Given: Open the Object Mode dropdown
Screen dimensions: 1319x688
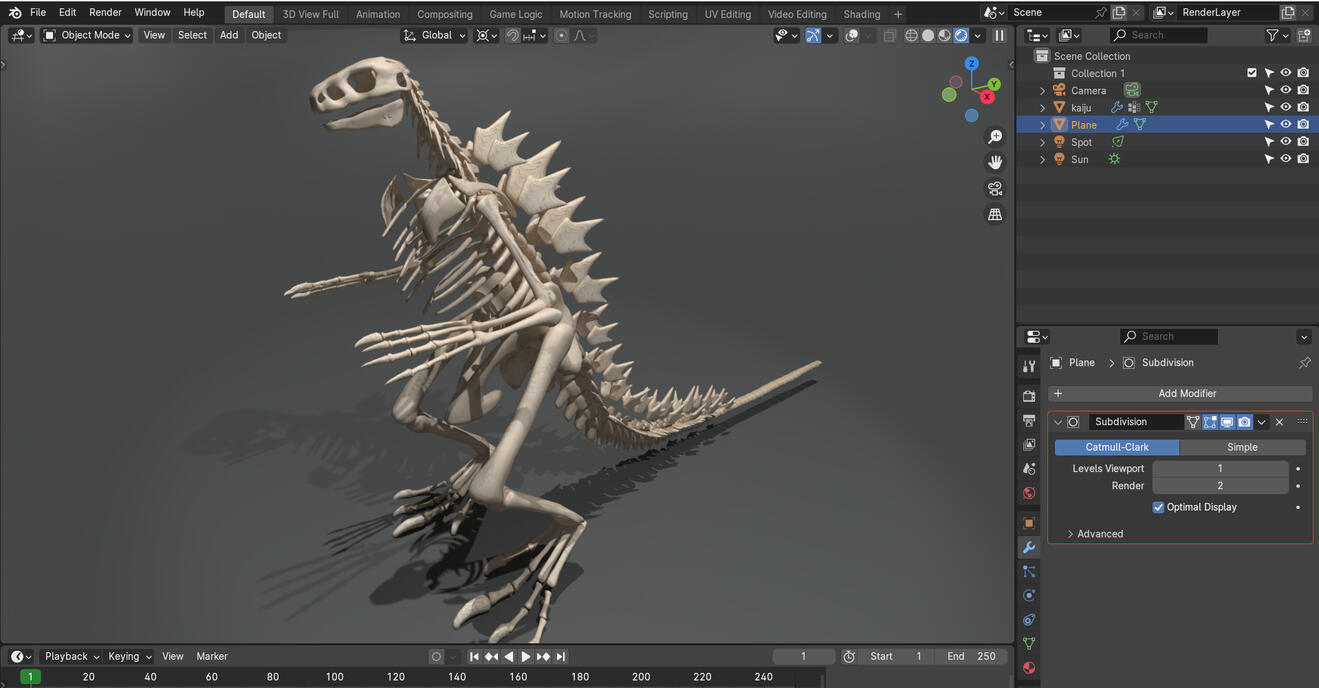Looking at the screenshot, I should [87, 35].
